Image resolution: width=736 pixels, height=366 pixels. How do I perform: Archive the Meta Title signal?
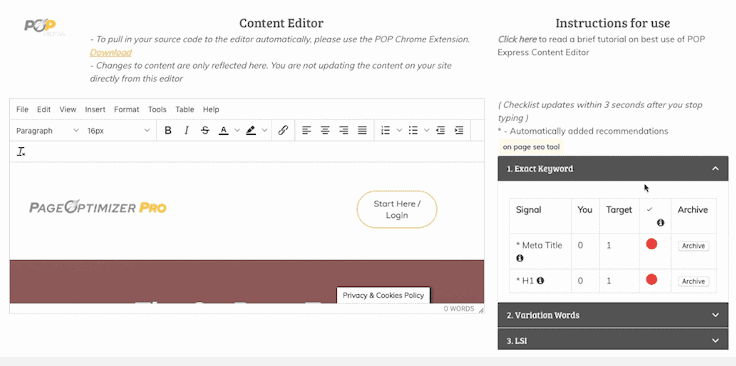click(693, 246)
